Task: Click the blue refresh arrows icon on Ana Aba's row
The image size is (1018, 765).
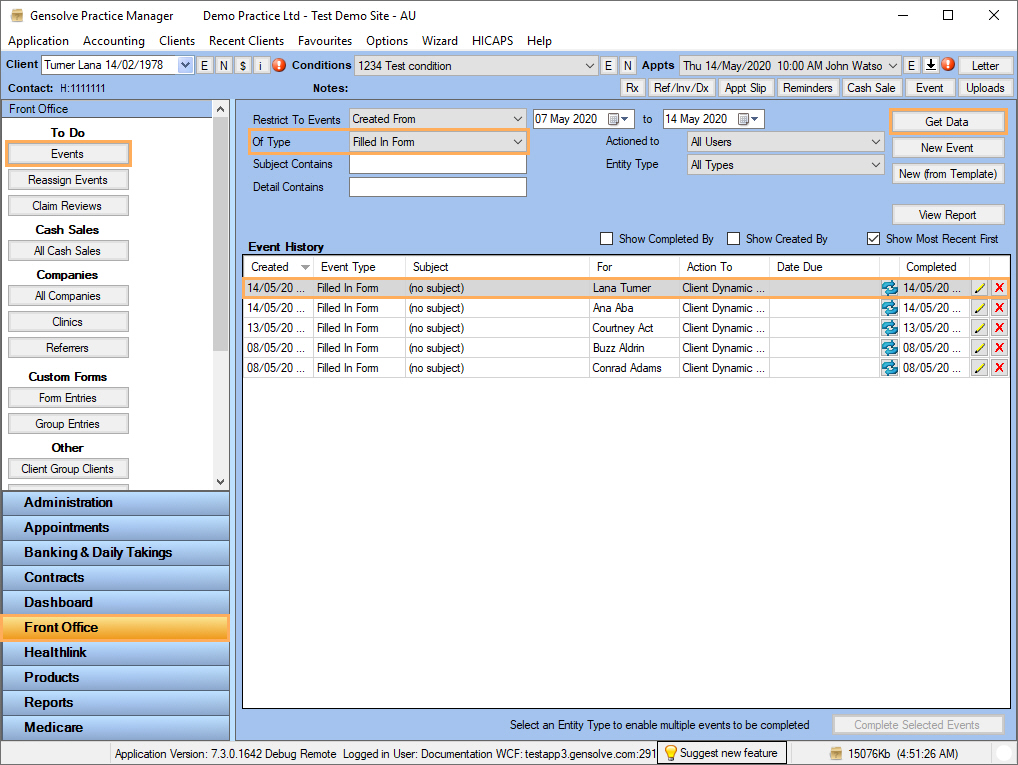Action: point(889,308)
